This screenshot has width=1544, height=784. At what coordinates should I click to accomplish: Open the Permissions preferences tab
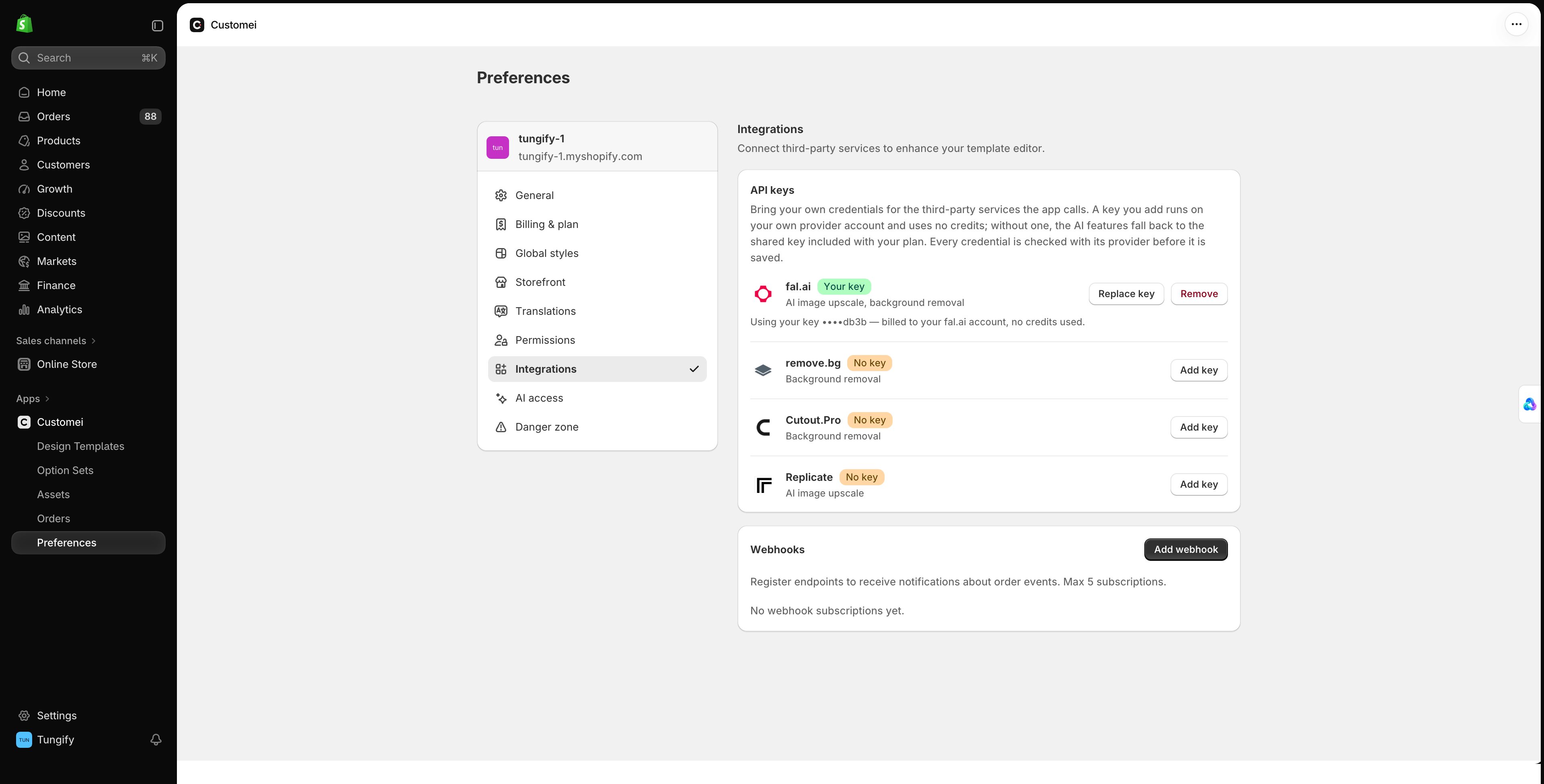click(597, 340)
